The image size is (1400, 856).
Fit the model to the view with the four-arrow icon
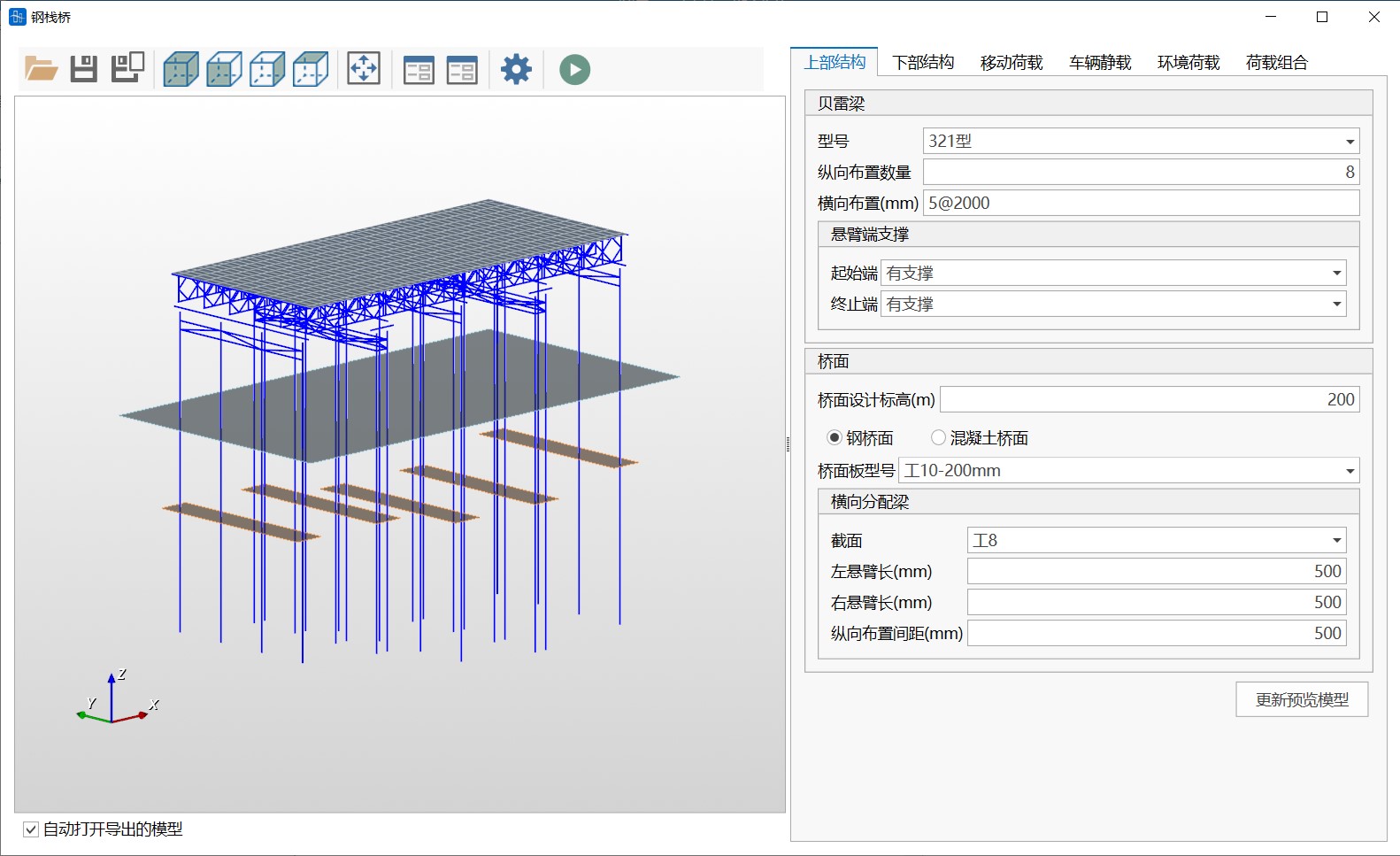pyautogui.click(x=364, y=69)
